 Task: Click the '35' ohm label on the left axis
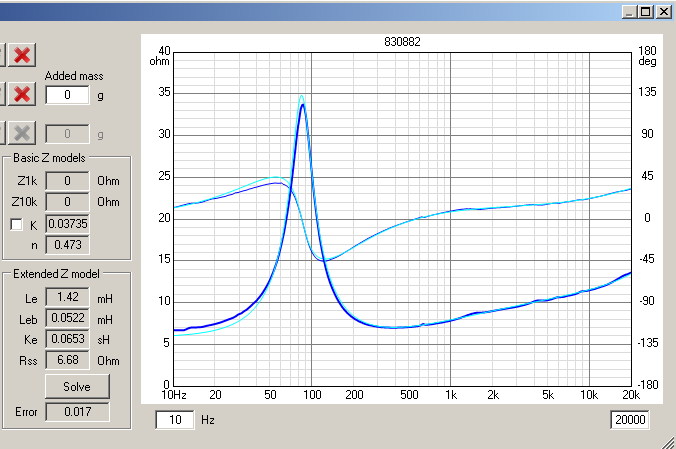164,92
